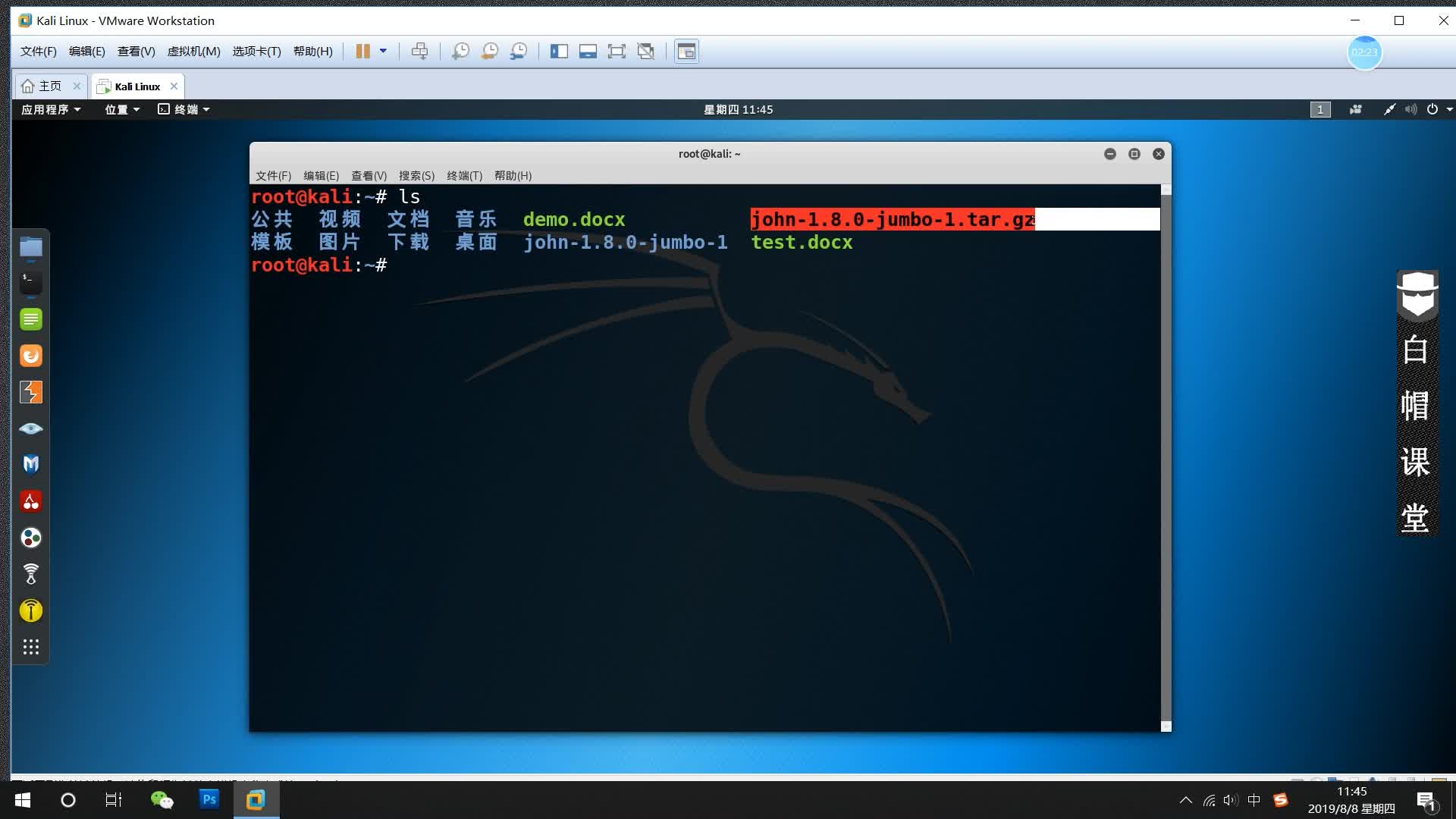
Task: Open terminal 编辑(E) menu
Action: 321,175
